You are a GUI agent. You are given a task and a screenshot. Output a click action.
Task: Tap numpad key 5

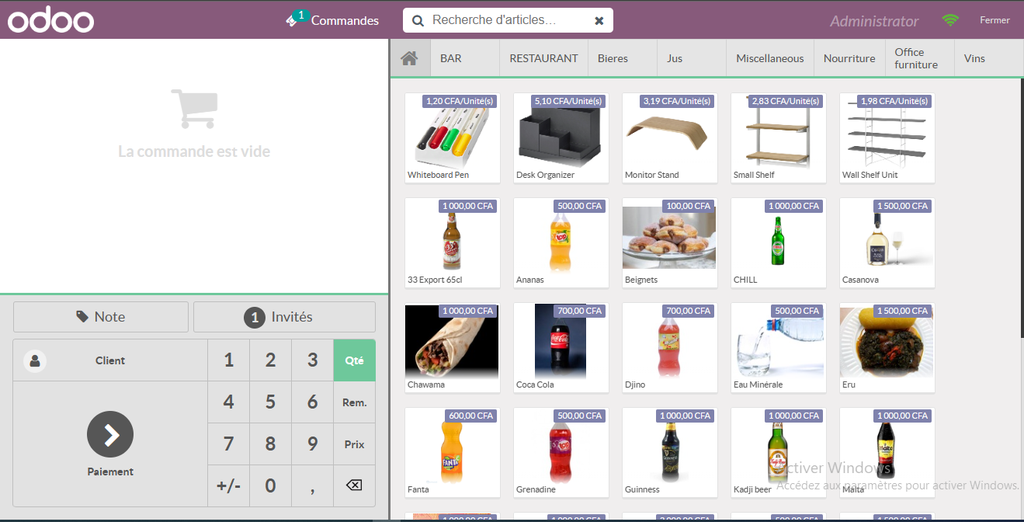[x=270, y=402]
